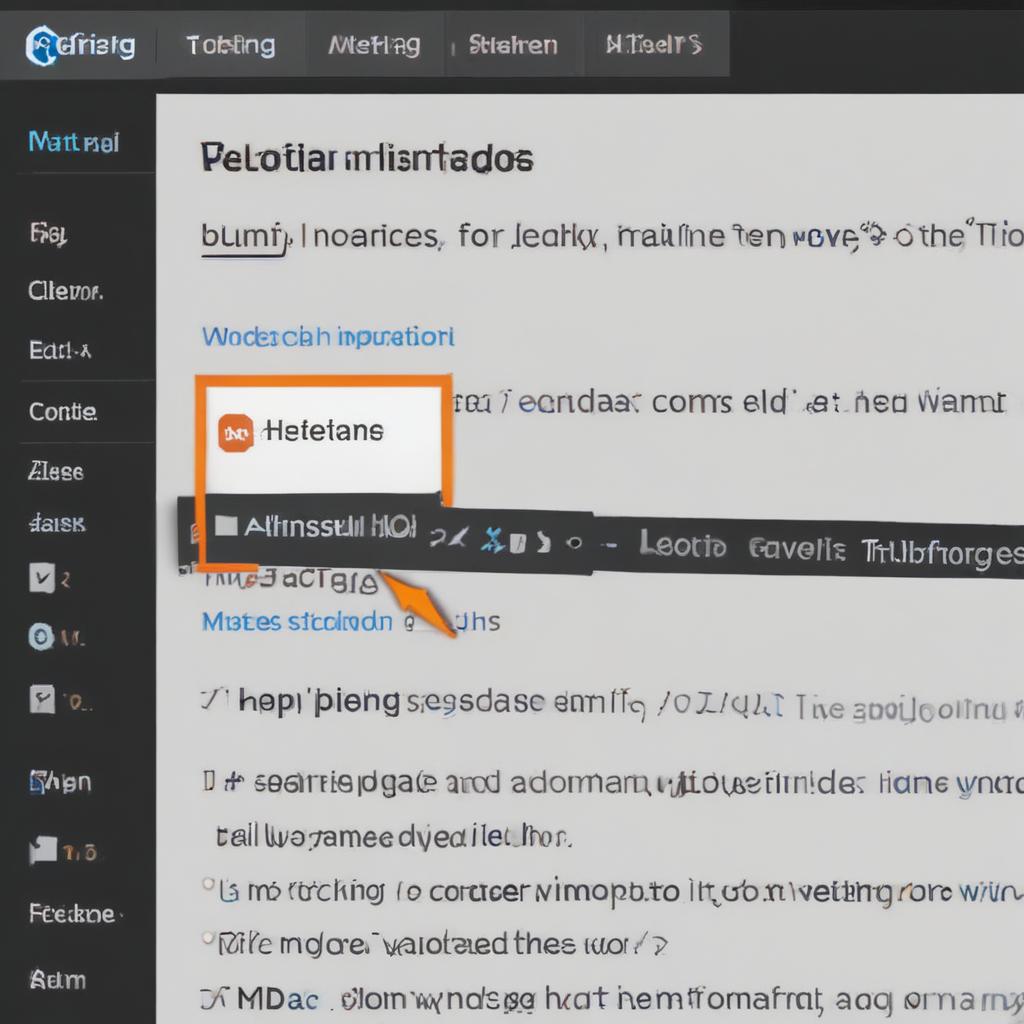Click the blue circle sidebar icon
Viewport: 1024px width, 1024px height.
[41, 636]
